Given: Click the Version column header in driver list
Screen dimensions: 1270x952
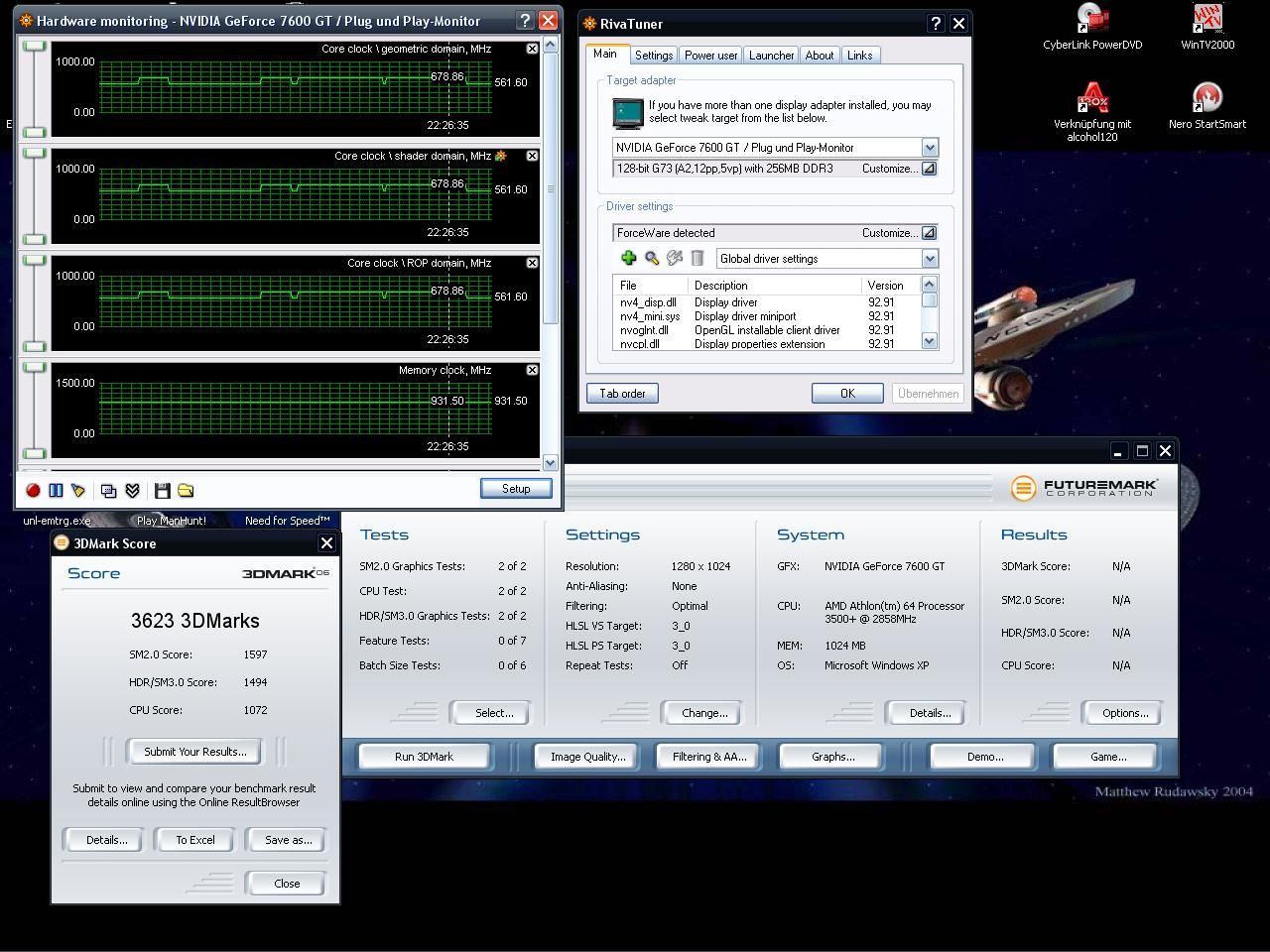Looking at the screenshot, I should [x=891, y=286].
